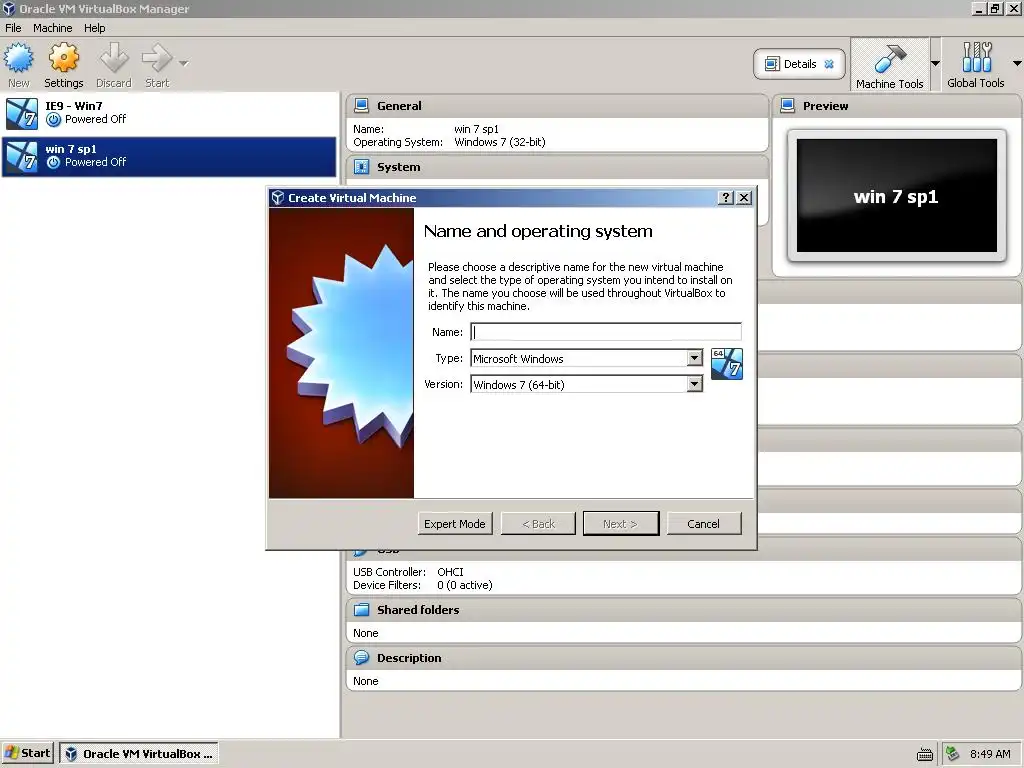Click the General section header

coord(557,106)
